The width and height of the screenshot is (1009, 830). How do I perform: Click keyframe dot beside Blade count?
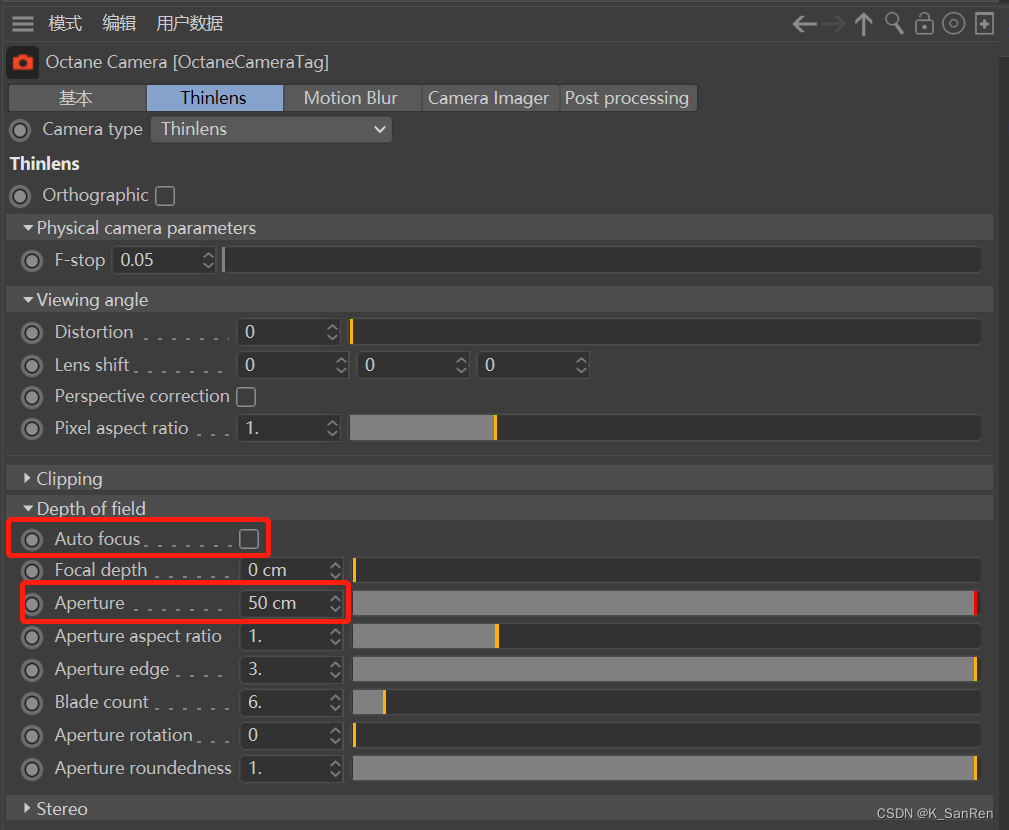(32, 703)
